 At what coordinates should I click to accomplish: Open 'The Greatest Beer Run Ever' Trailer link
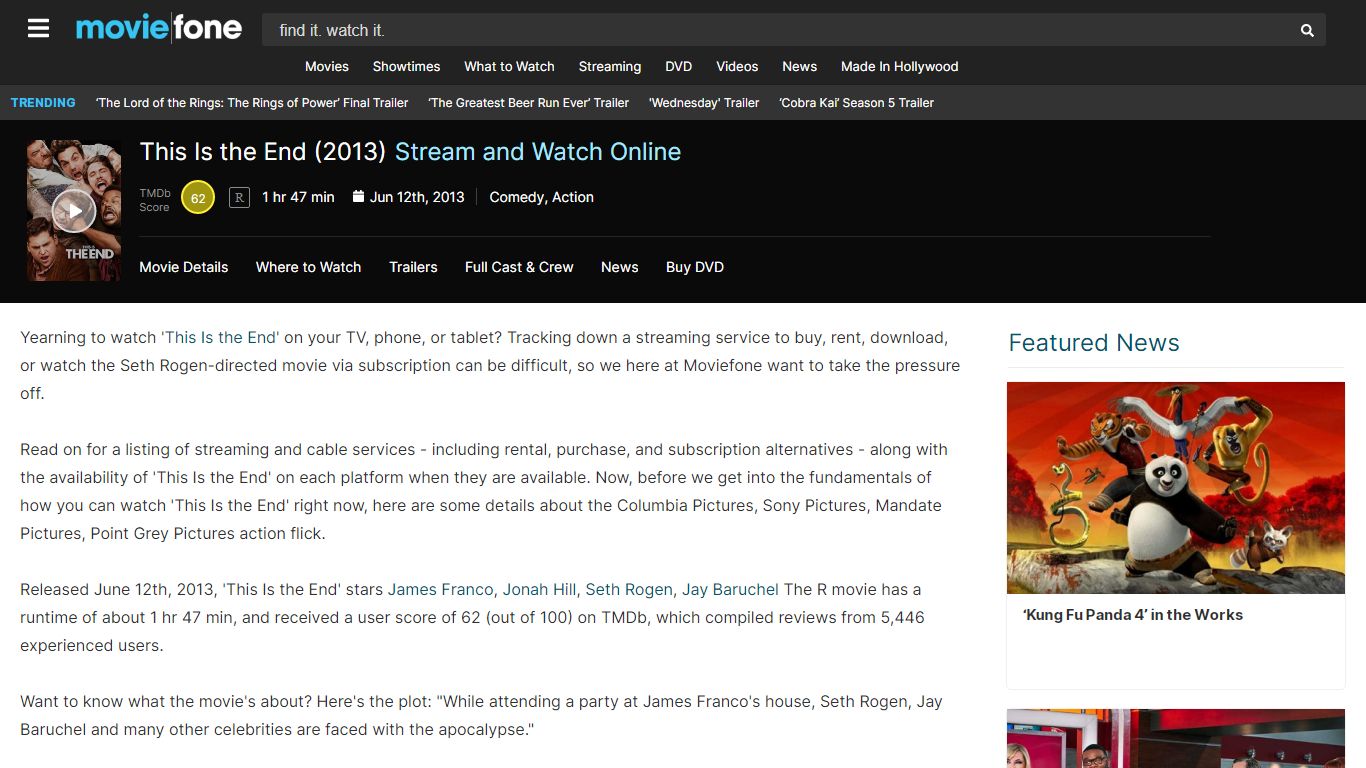point(529,102)
